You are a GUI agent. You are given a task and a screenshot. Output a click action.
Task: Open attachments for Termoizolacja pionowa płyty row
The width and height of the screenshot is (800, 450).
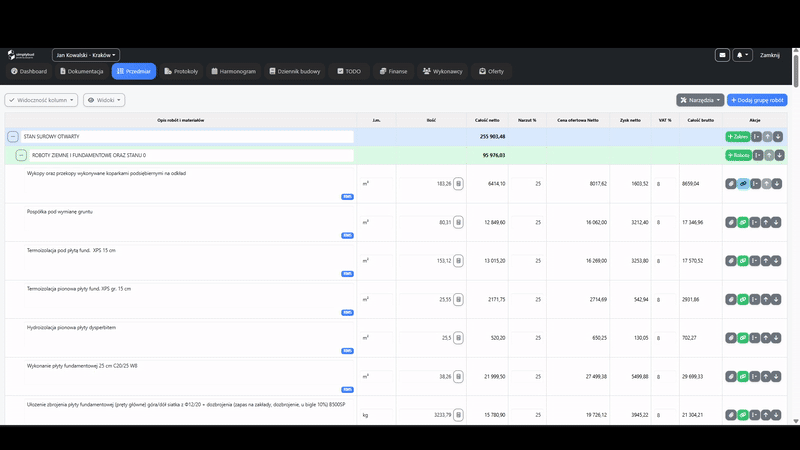[731, 299]
